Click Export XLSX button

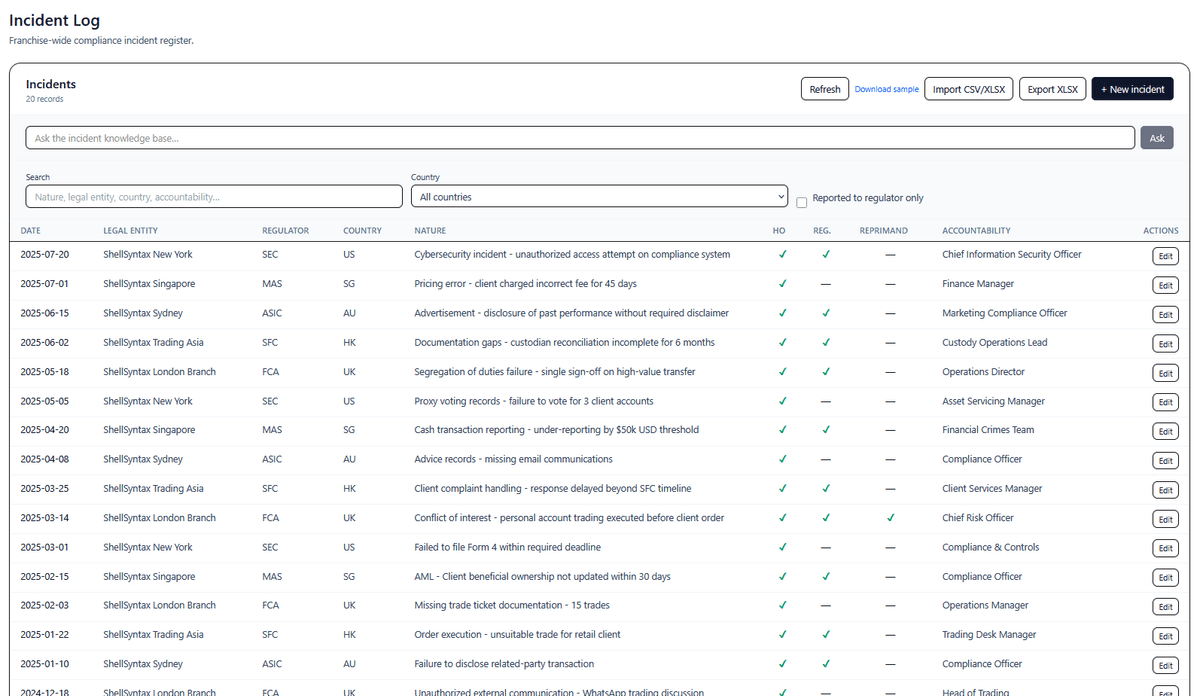click(1053, 89)
